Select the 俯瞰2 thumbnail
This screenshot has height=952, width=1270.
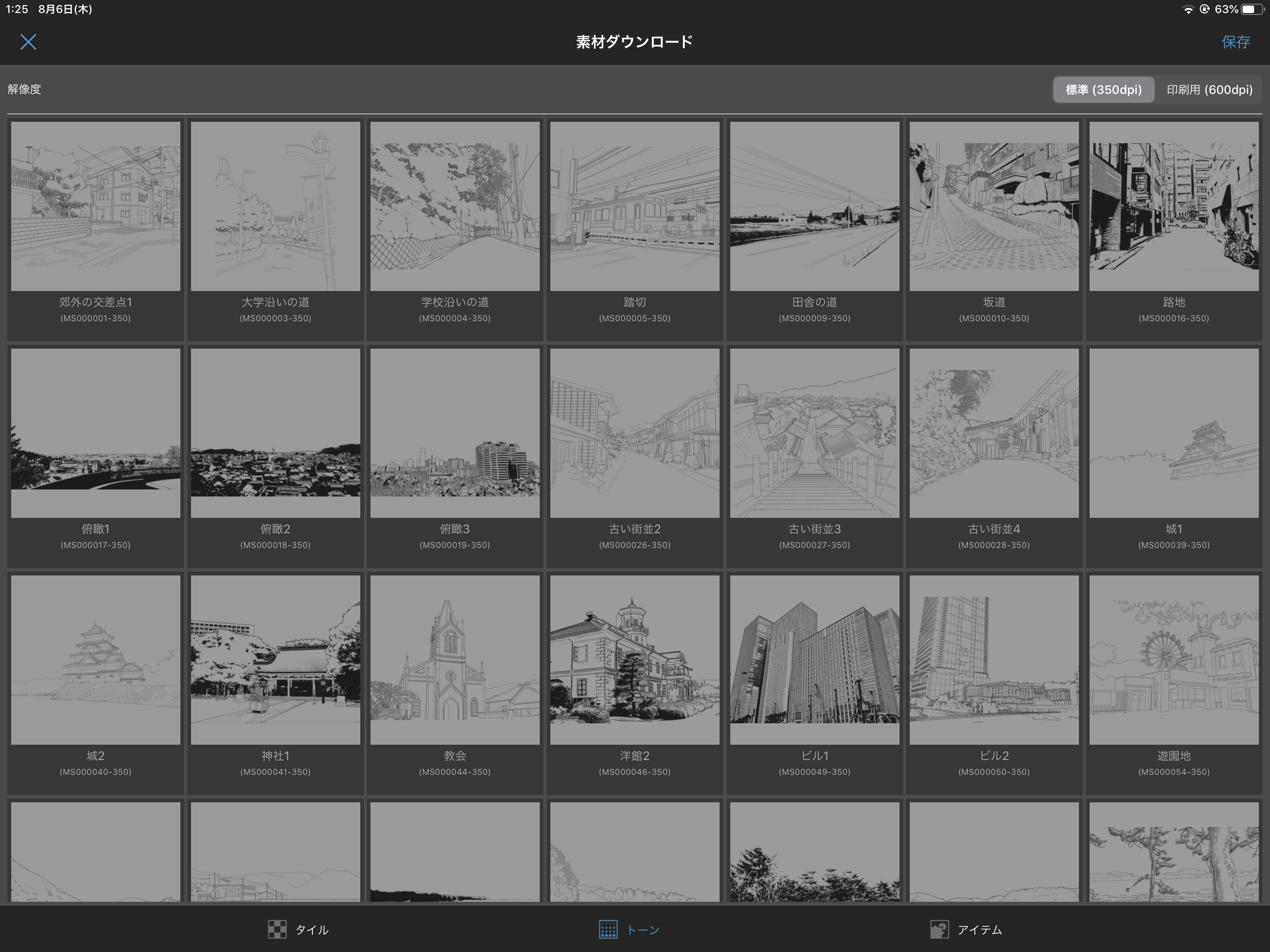(x=275, y=433)
